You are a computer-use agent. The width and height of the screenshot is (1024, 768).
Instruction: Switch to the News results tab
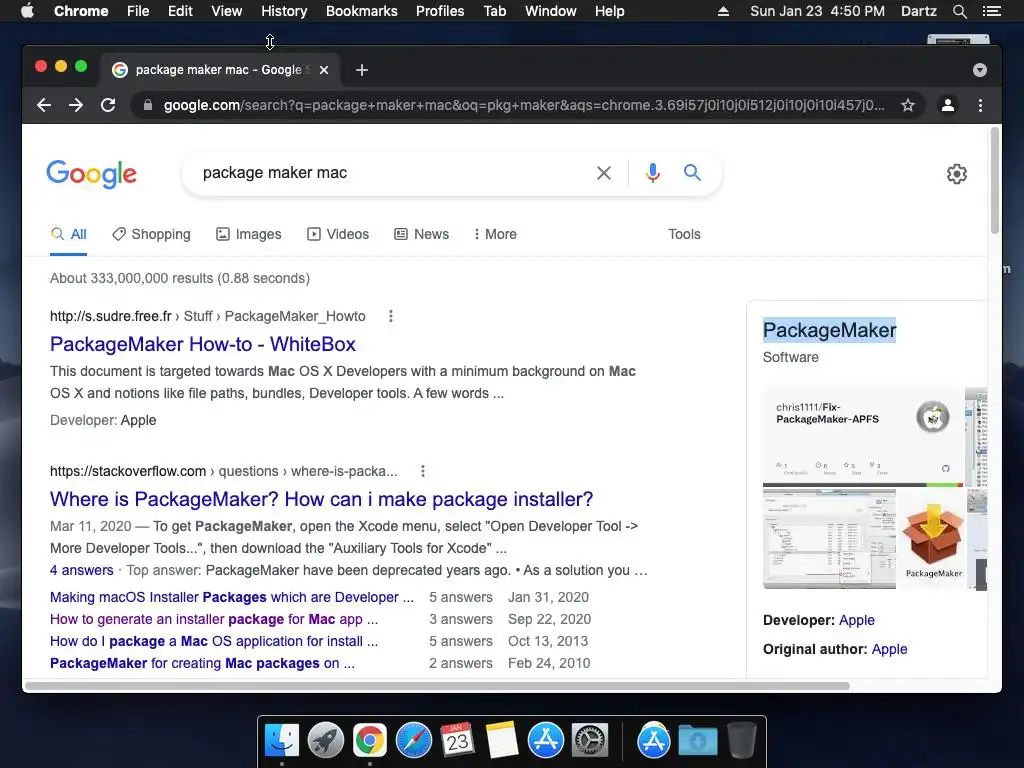tap(422, 234)
